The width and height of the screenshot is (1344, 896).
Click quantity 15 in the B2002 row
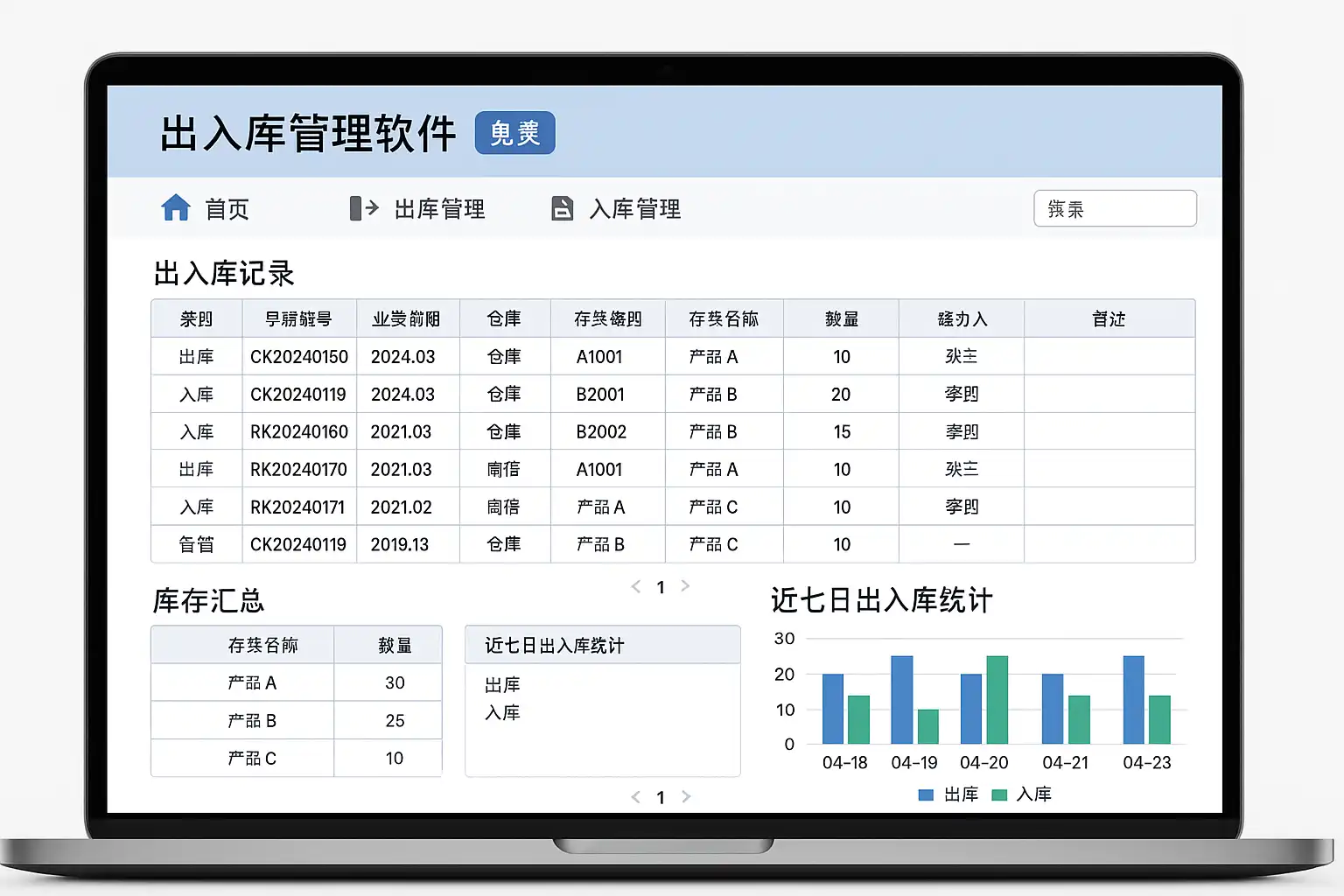(842, 432)
